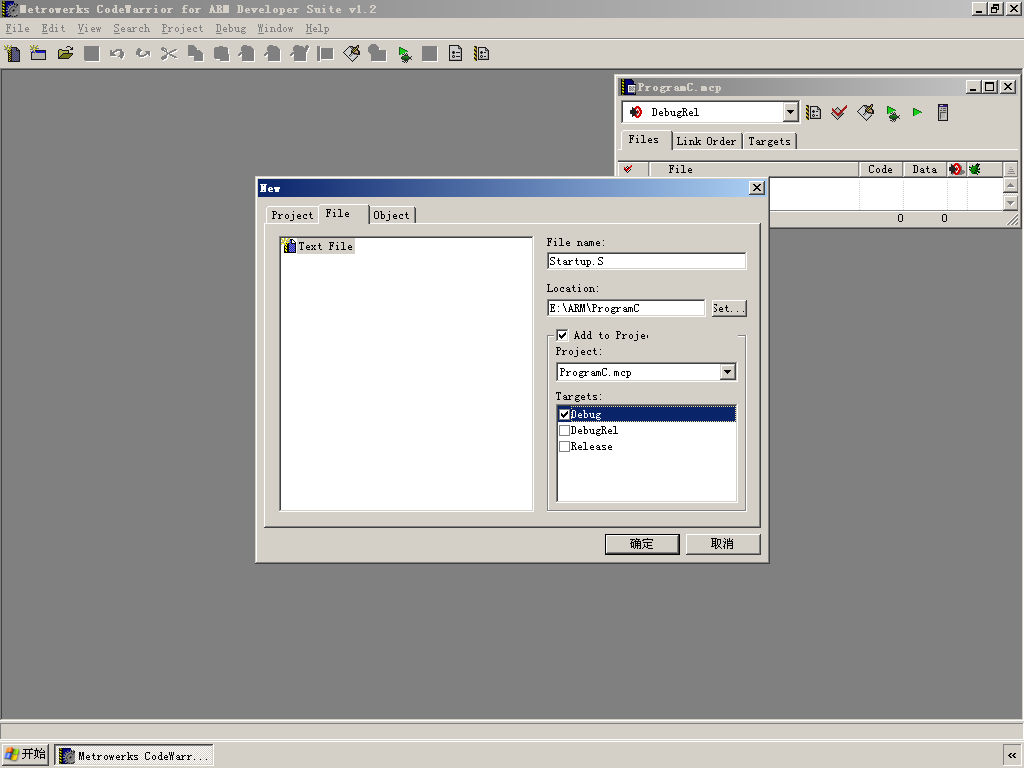Close the New dialog with the X button
The image size is (1024, 768).
pyautogui.click(x=757, y=188)
